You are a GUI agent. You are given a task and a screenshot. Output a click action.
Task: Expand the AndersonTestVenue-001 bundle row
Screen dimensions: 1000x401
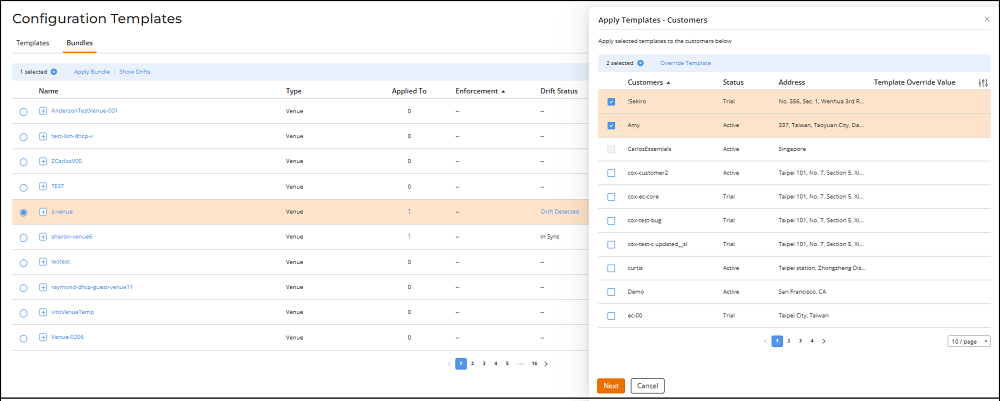(43, 111)
